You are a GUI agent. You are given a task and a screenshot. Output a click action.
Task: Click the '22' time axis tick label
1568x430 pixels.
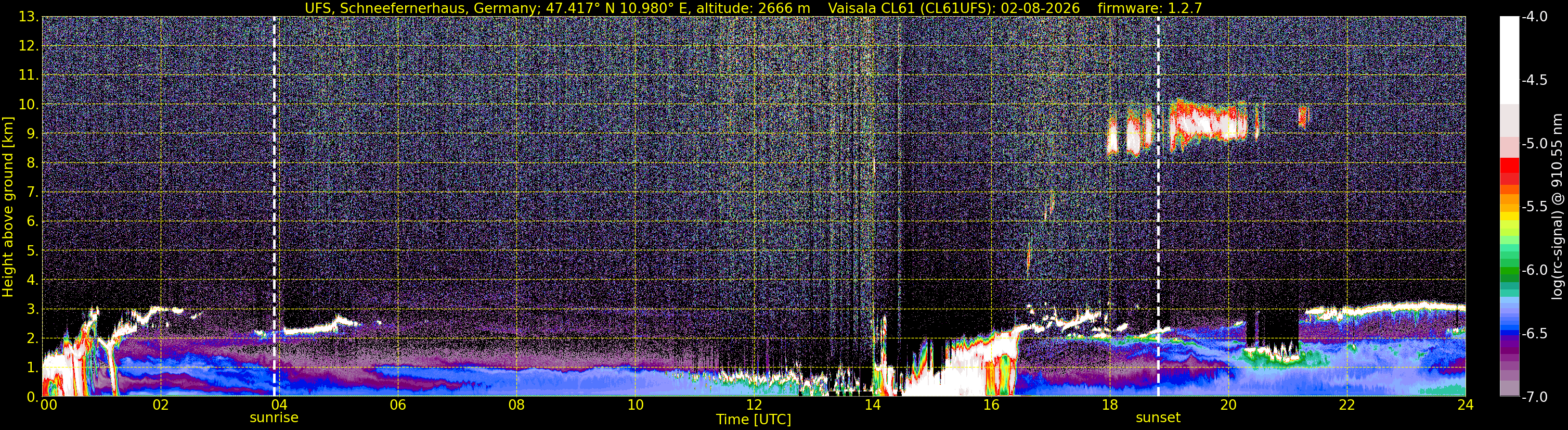(x=1347, y=405)
